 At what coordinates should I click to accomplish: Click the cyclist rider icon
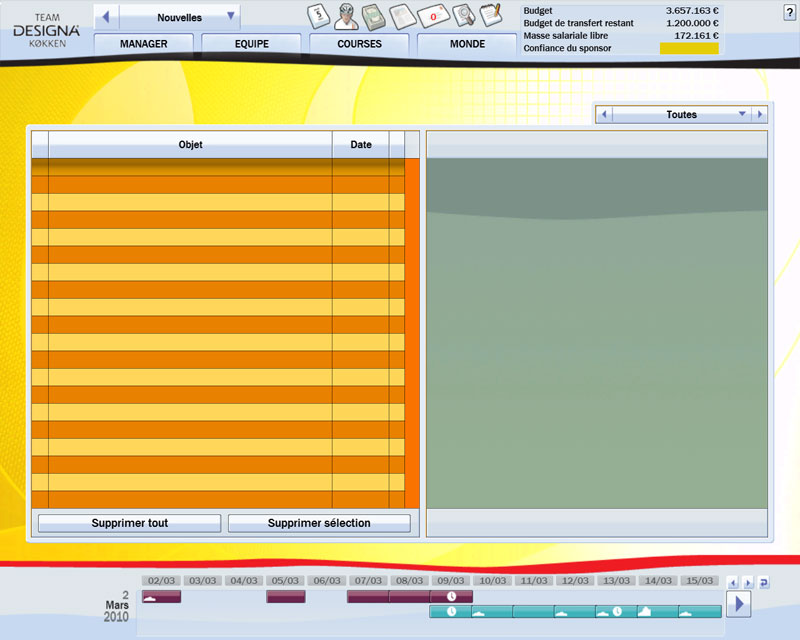point(346,16)
